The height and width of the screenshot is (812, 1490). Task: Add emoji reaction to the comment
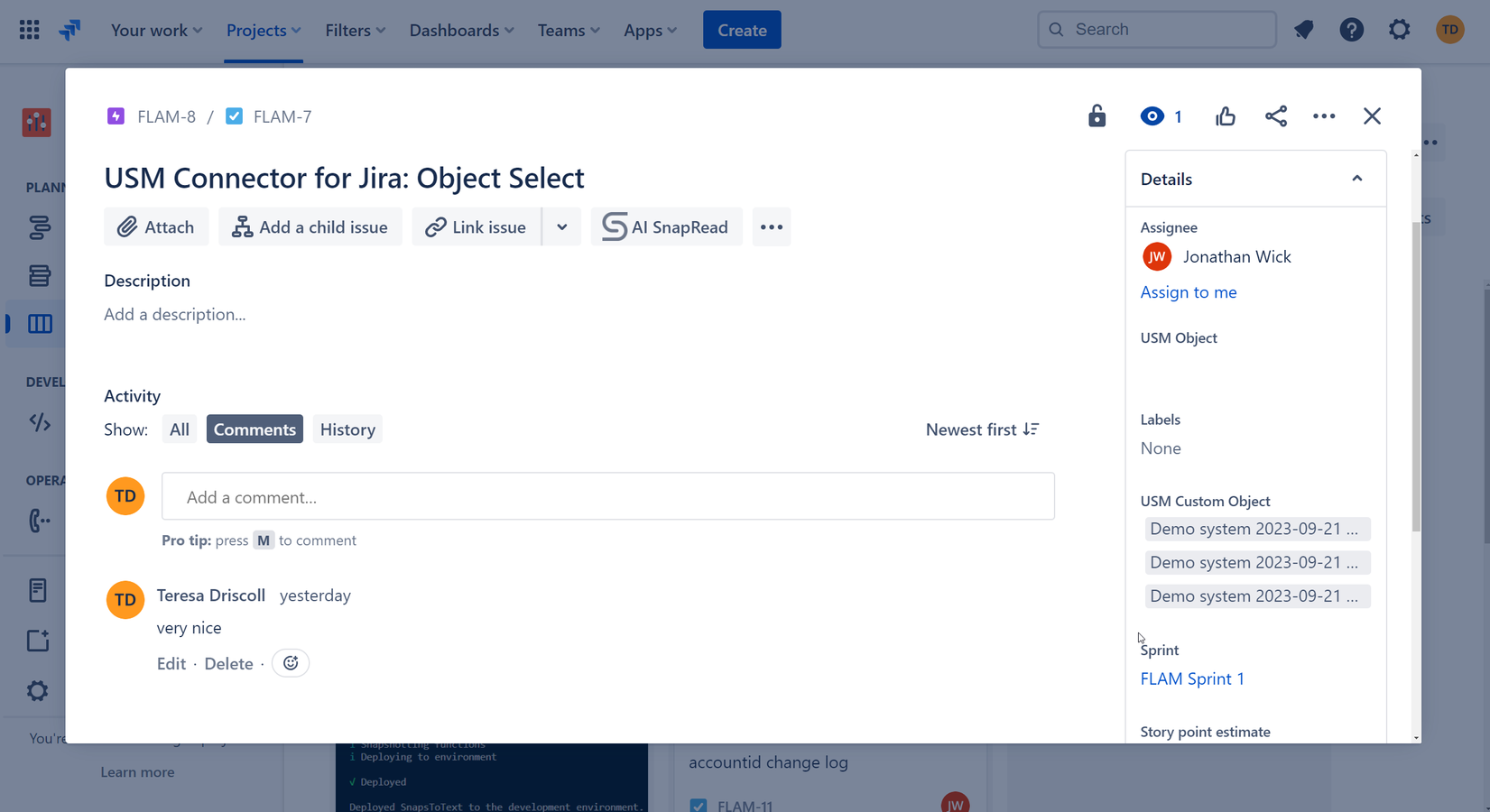pyautogui.click(x=291, y=663)
